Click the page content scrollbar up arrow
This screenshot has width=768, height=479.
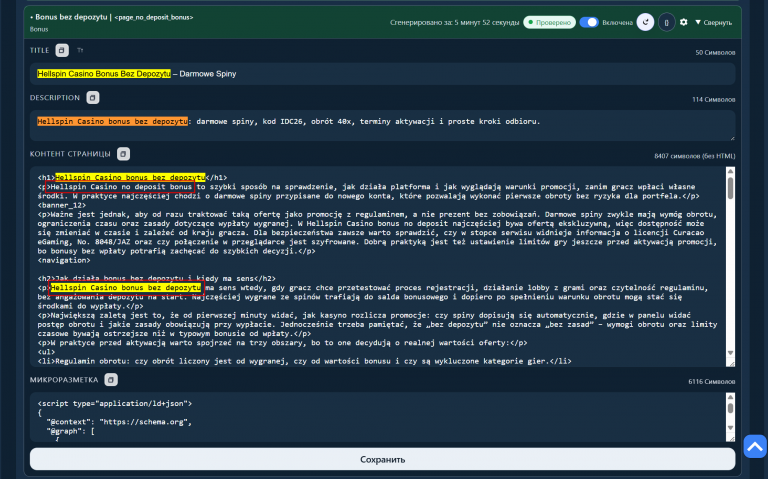pyautogui.click(x=730, y=171)
